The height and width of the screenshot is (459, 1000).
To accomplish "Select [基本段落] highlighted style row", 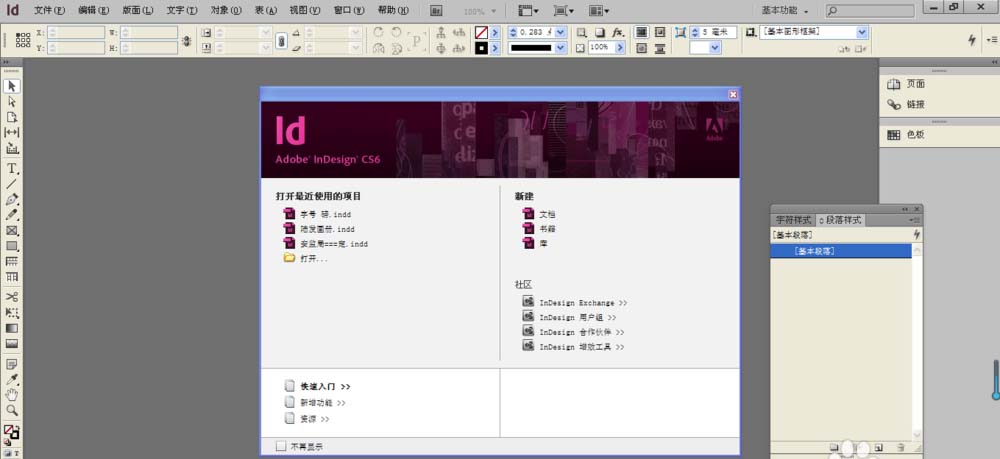I will click(841, 251).
